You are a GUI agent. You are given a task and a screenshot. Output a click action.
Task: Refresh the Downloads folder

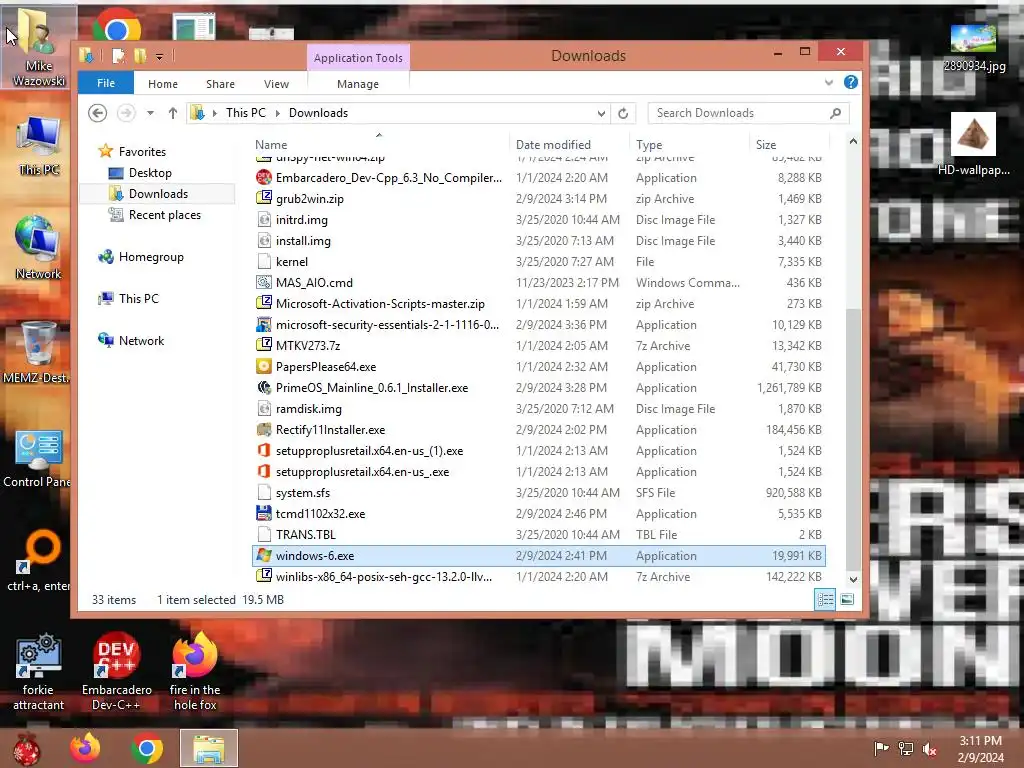click(x=623, y=114)
